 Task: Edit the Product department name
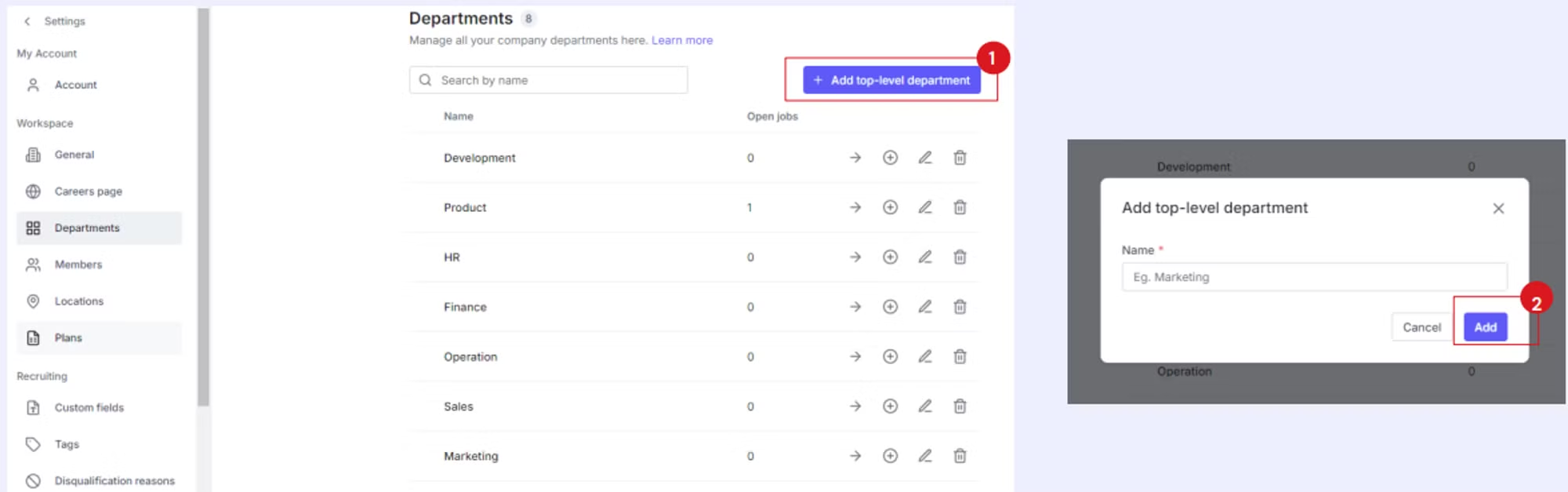pyautogui.click(x=925, y=207)
